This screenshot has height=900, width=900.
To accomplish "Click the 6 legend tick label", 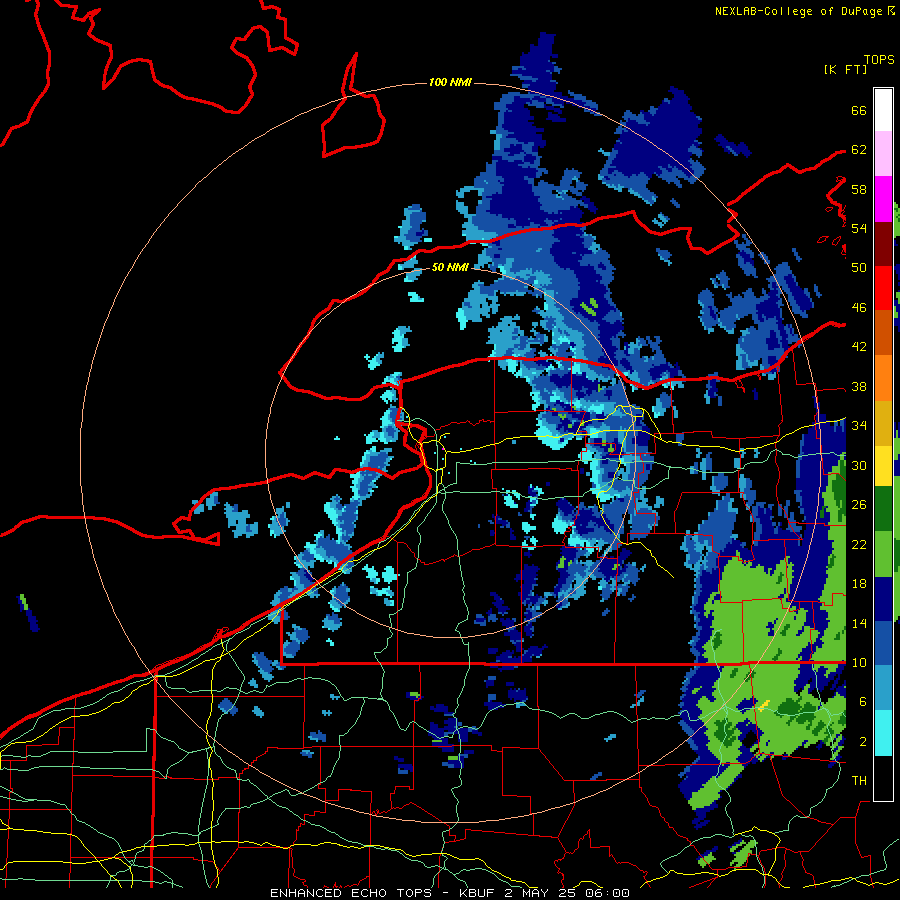I will coord(863,702).
